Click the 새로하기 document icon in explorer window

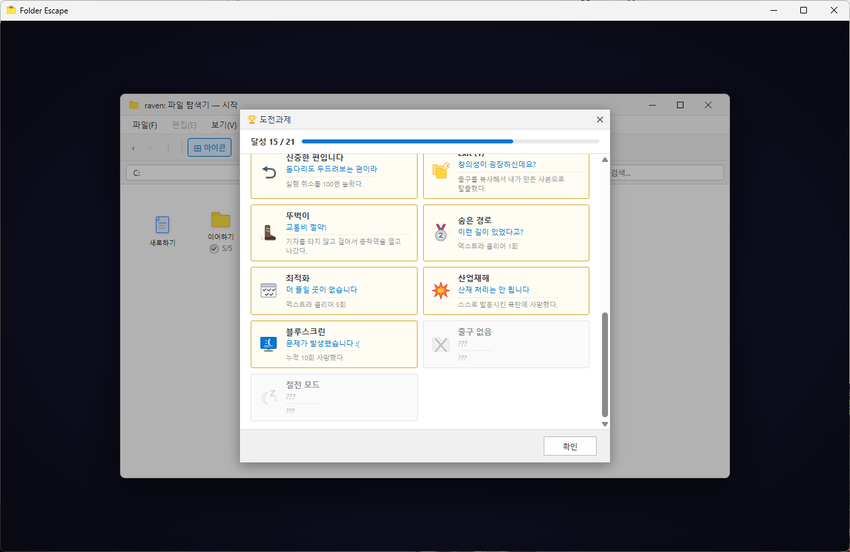click(162, 224)
